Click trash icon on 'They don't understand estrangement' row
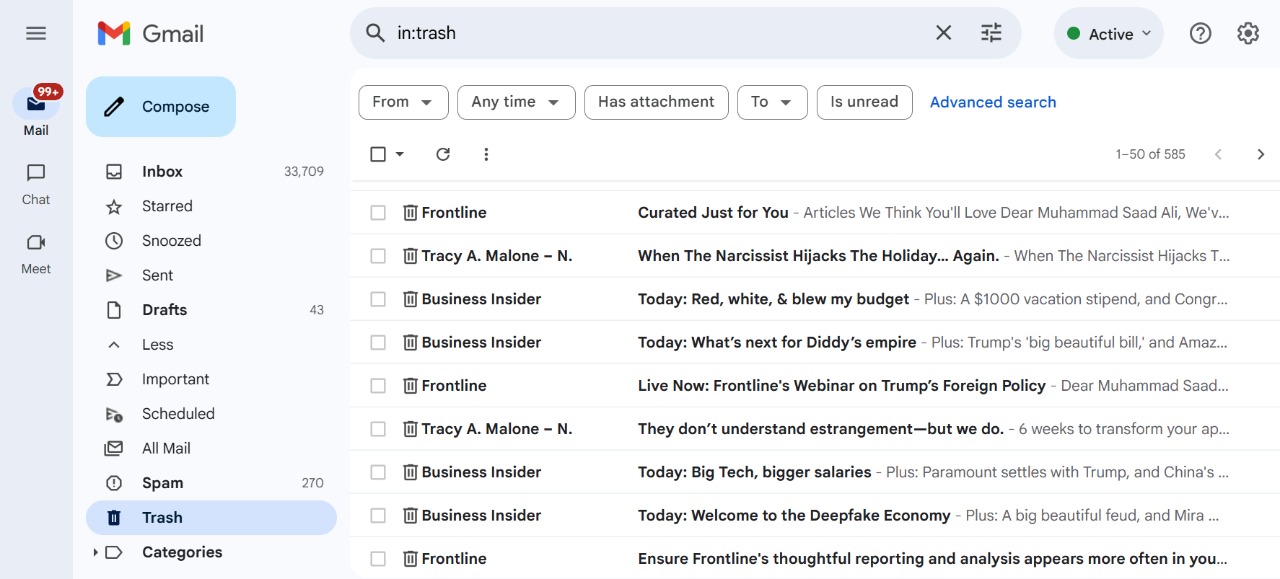Image resolution: width=1280 pixels, height=579 pixels. [410, 428]
